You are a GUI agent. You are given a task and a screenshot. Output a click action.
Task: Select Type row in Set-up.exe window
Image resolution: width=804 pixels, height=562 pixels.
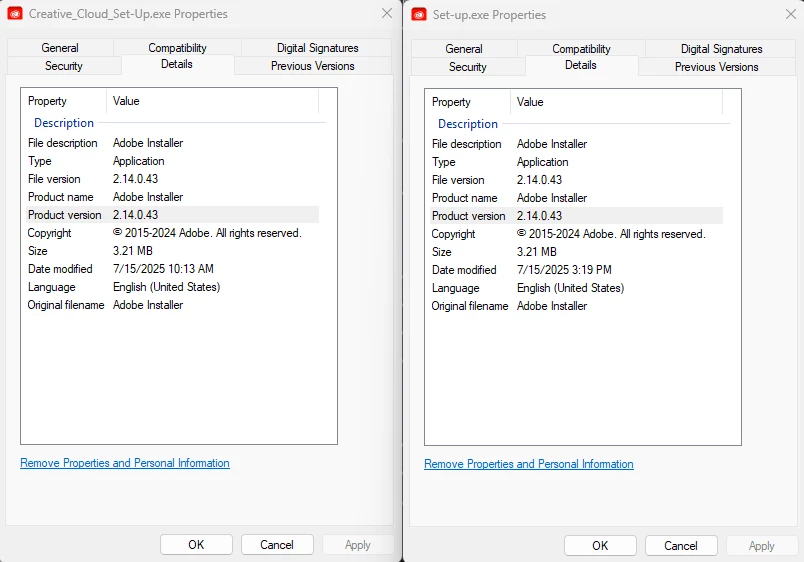pos(576,162)
